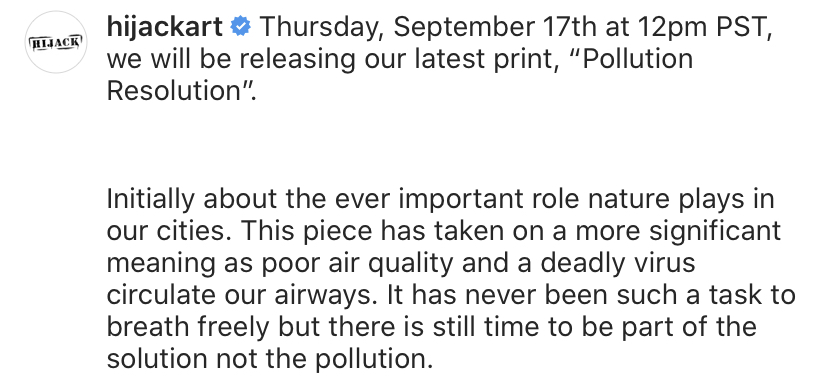This screenshot has height=383, width=828.
Task: Click the words "breath freely"
Action: pos(188,327)
